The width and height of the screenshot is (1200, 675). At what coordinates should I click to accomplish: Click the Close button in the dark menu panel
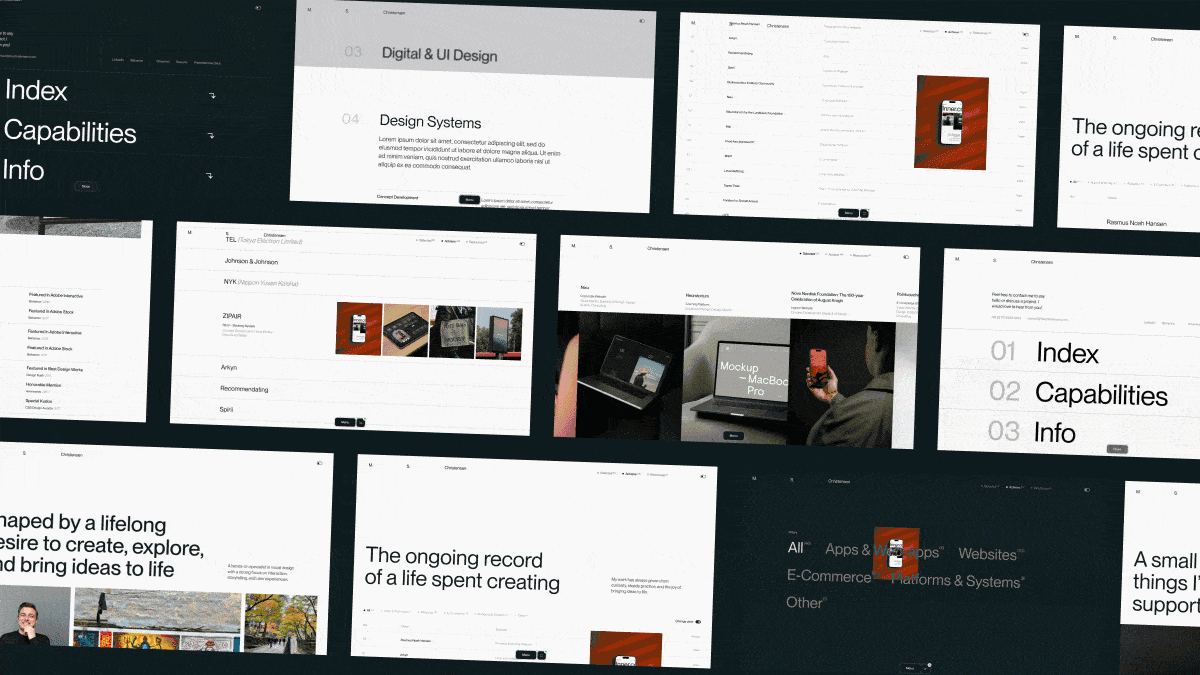[85, 186]
